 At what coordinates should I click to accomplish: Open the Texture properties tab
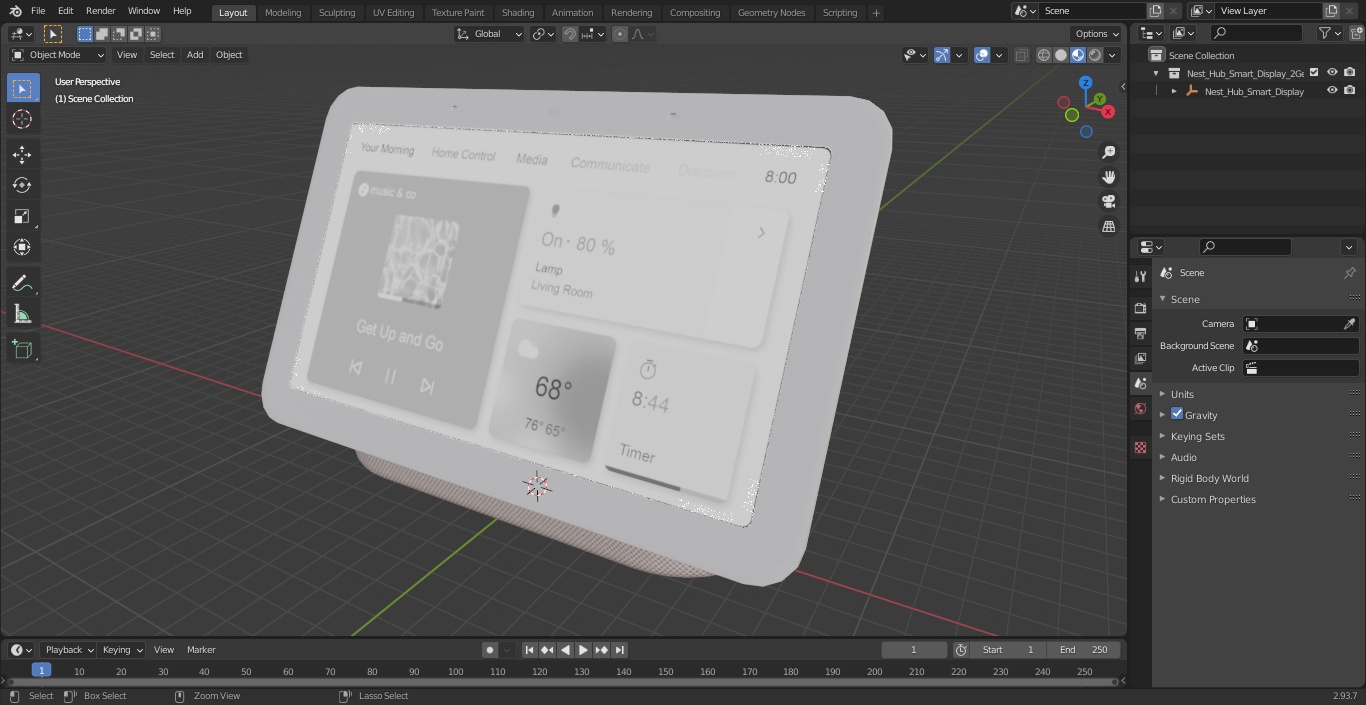(x=1140, y=448)
